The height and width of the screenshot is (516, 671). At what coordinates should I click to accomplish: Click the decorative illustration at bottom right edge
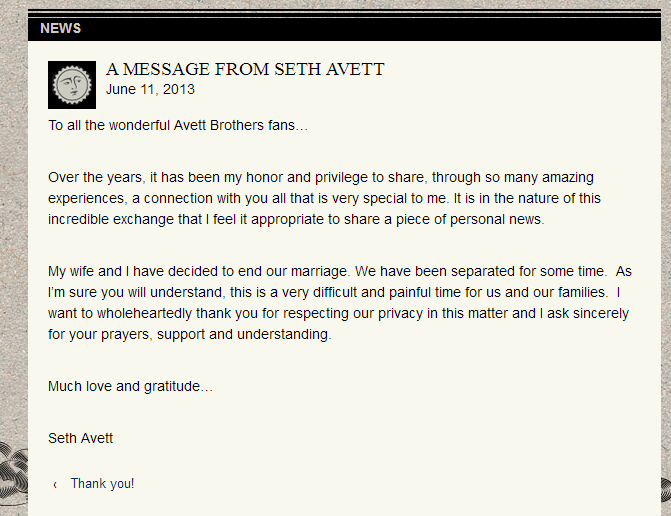tap(666, 490)
